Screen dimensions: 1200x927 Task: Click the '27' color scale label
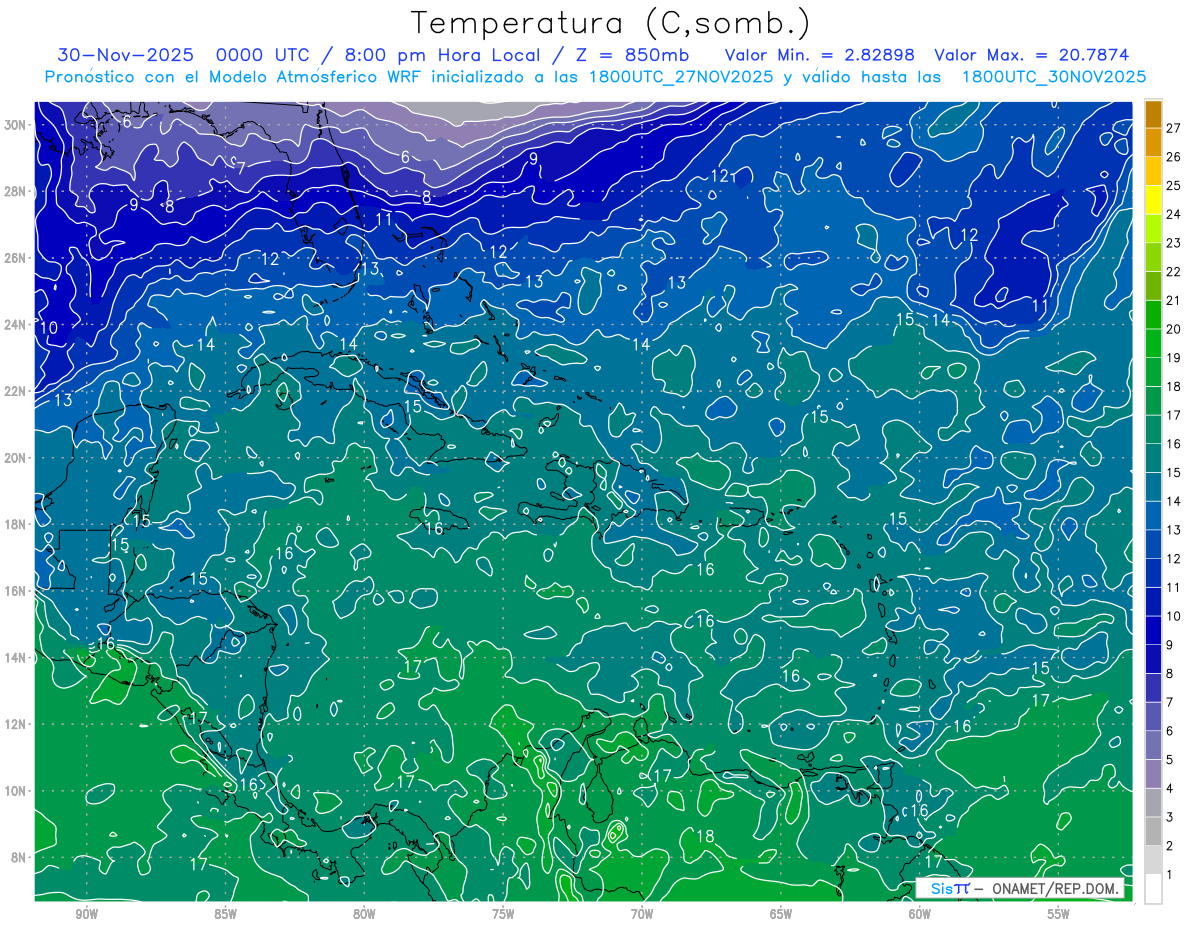[x=1174, y=128]
